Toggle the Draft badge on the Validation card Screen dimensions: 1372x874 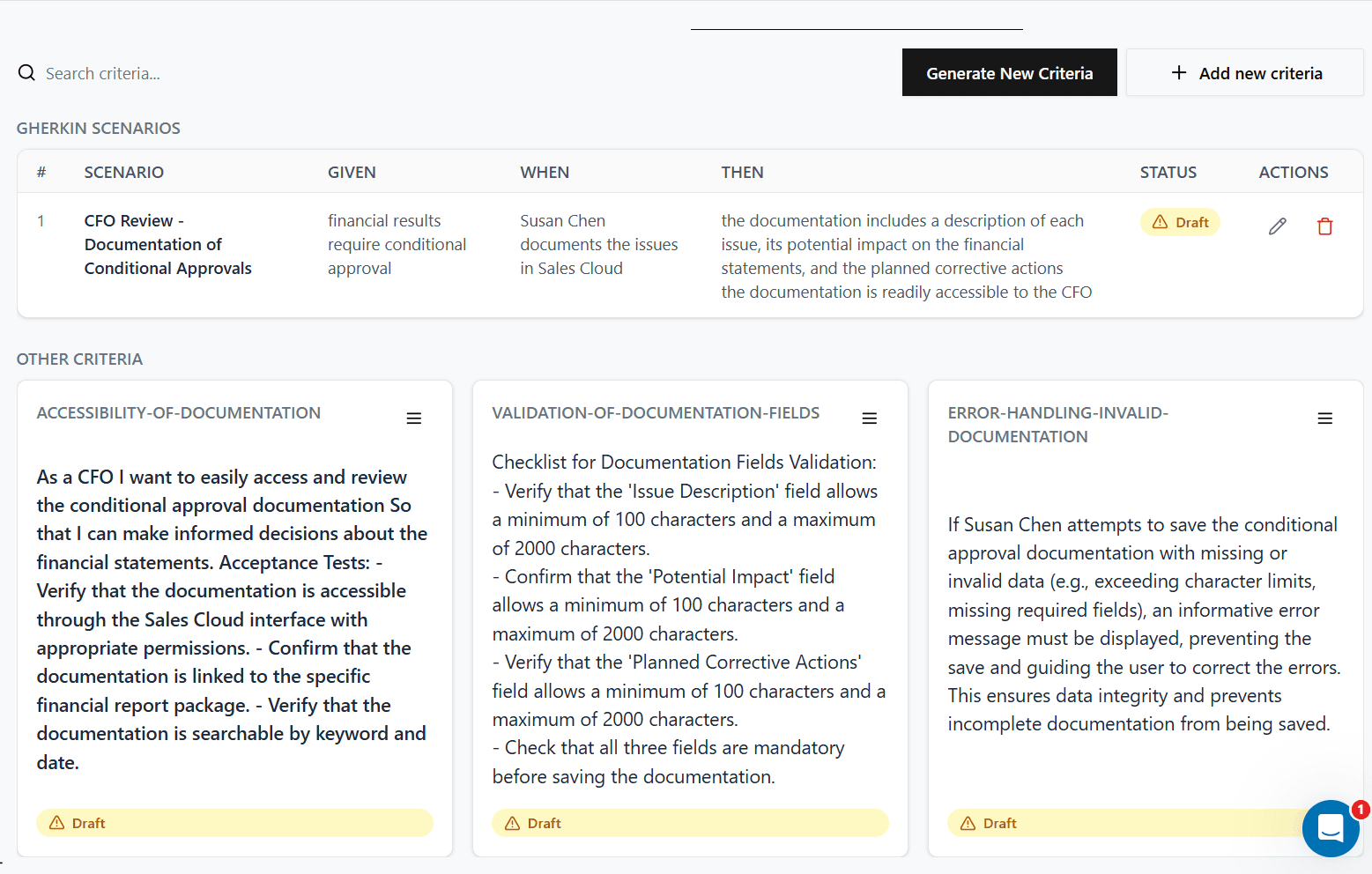(x=690, y=822)
